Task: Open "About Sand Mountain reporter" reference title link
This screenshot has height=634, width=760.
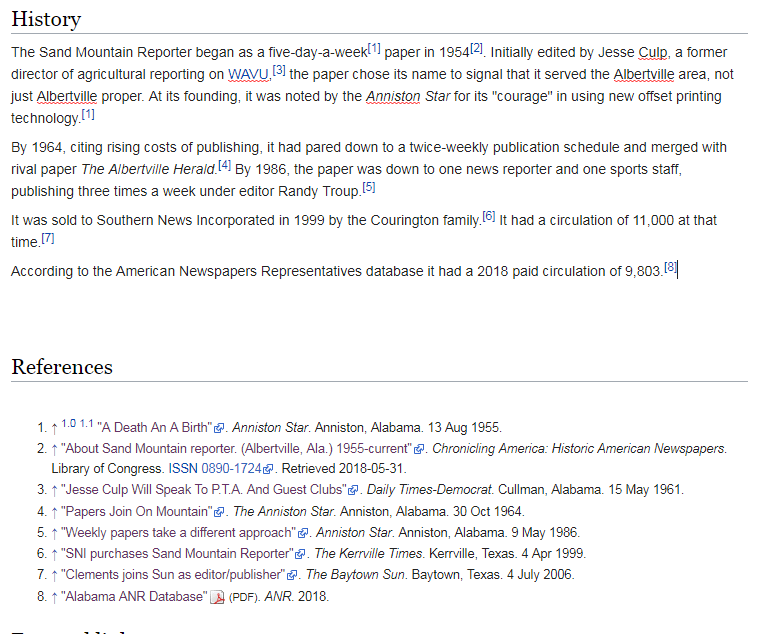Action: click(236, 448)
